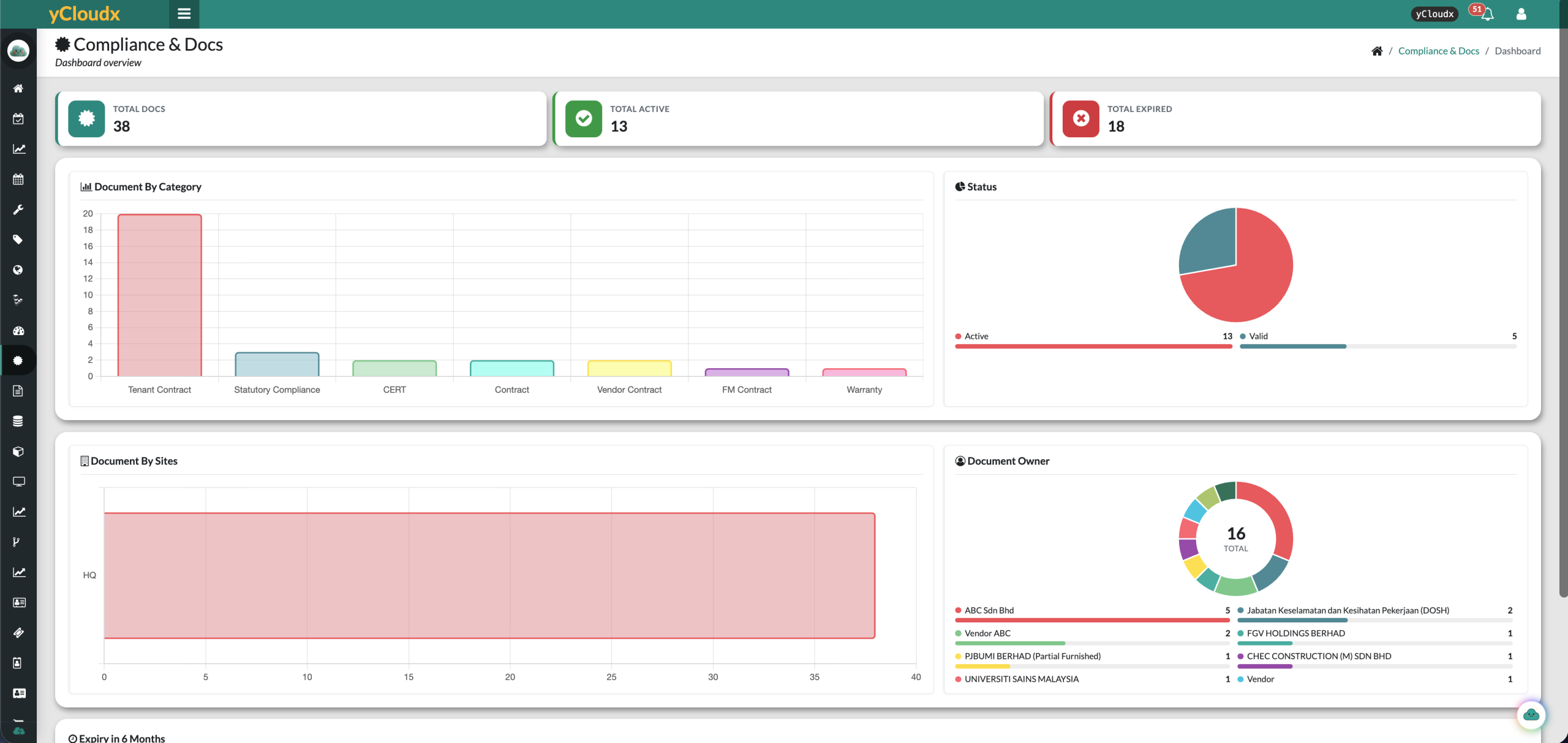Open the document file icon in sidebar
Viewport: 1568px width, 743px height.
point(18,391)
